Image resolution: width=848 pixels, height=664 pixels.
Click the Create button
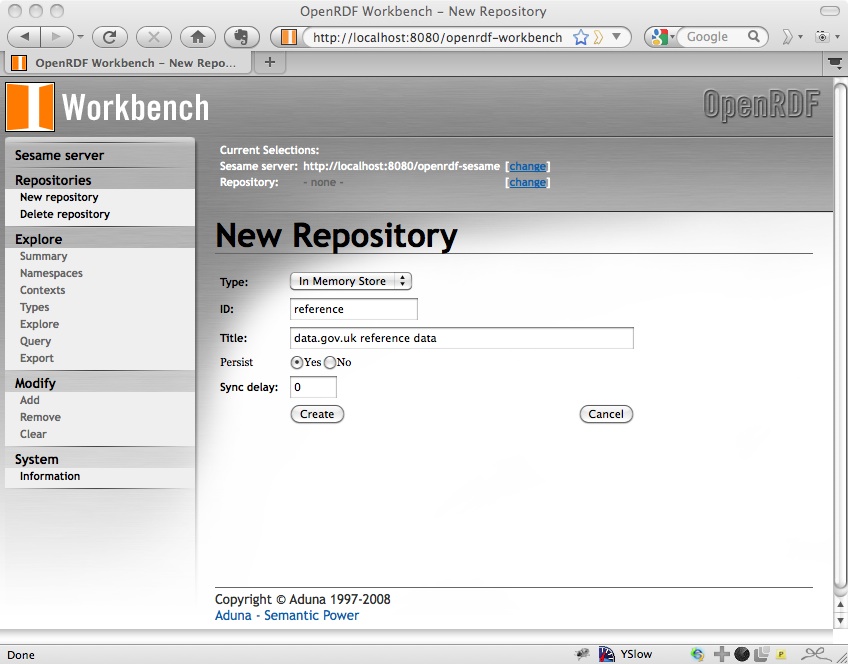click(x=317, y=414)
